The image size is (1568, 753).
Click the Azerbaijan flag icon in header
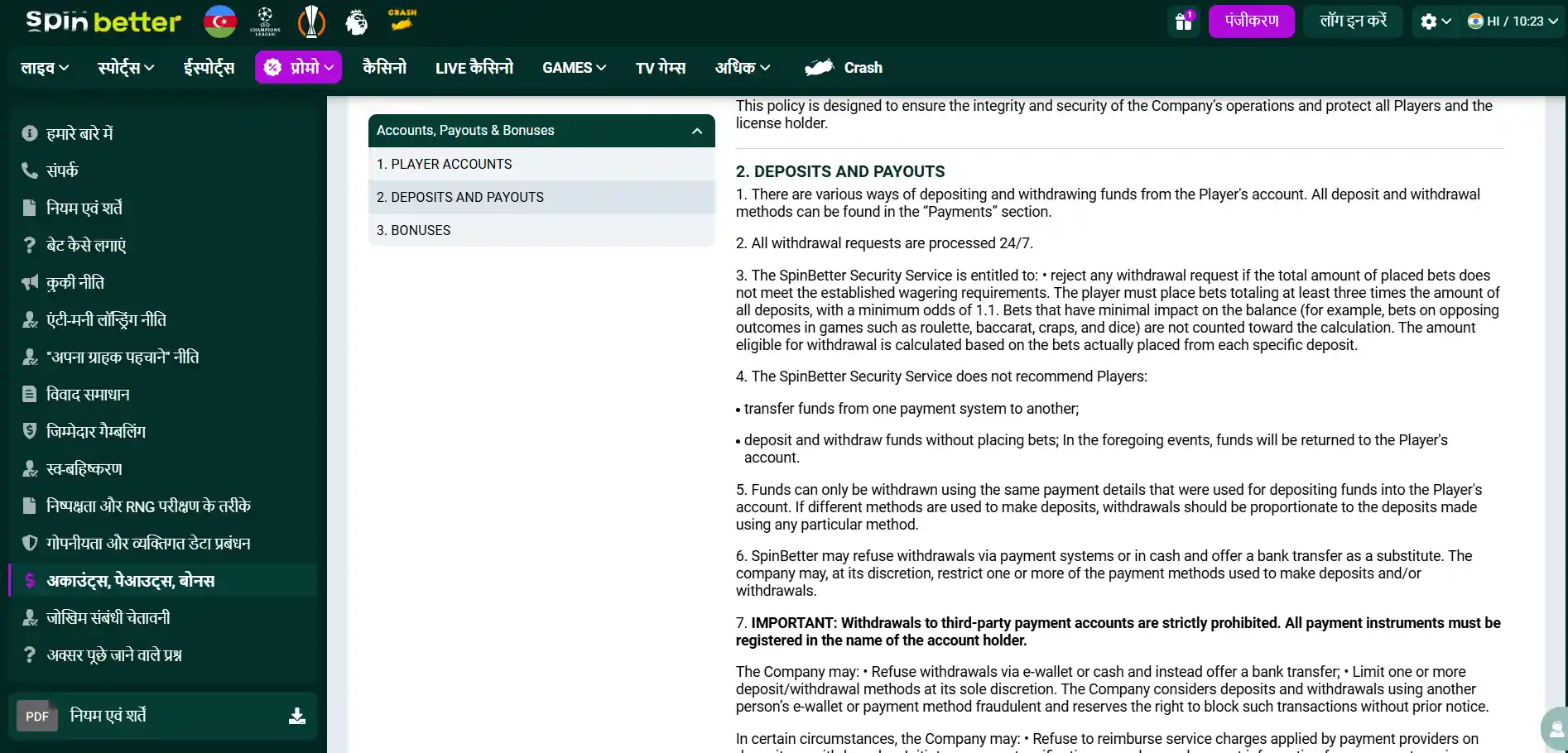point(220,22)
